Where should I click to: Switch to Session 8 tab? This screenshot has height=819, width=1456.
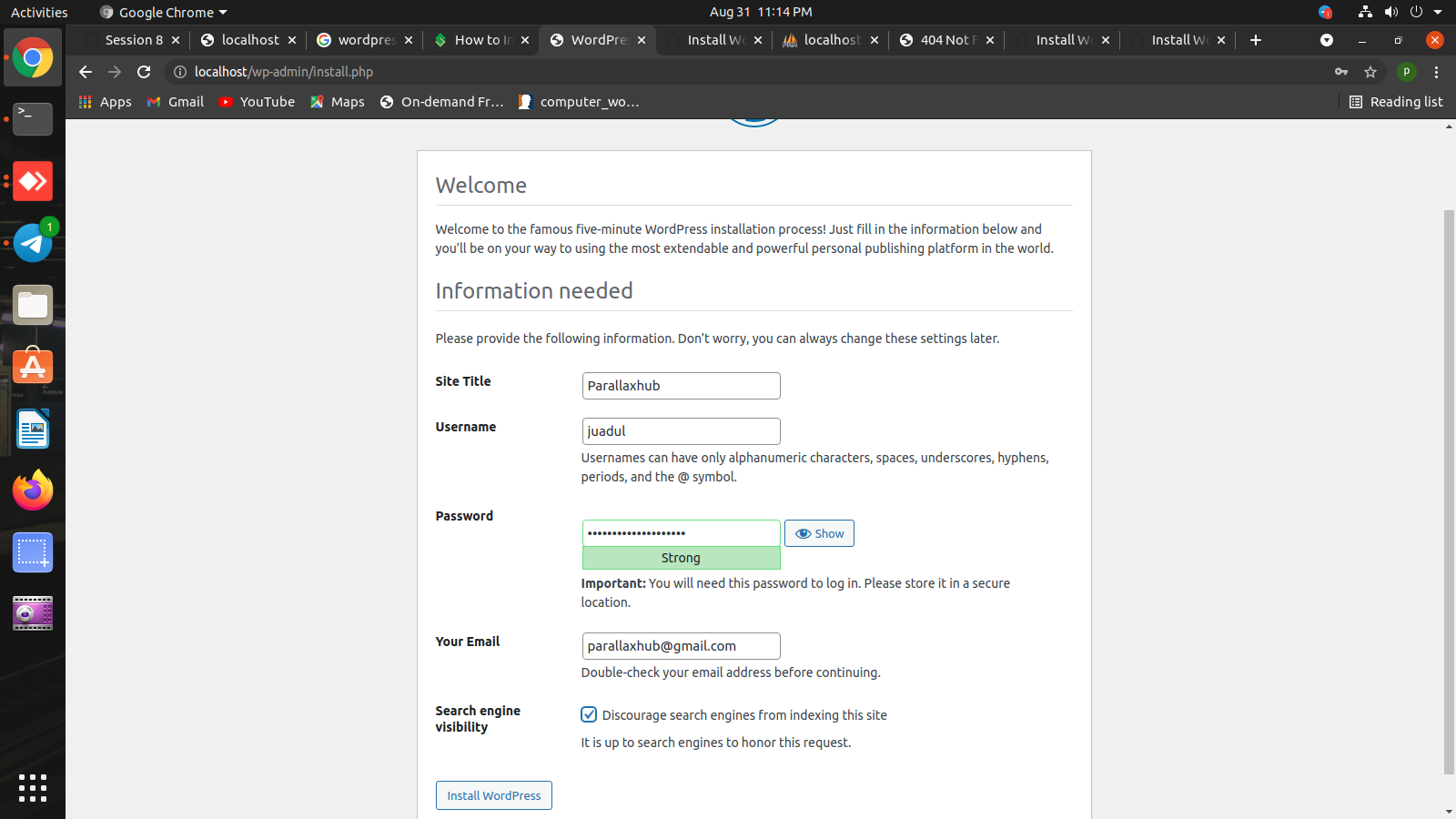[133, 40]
